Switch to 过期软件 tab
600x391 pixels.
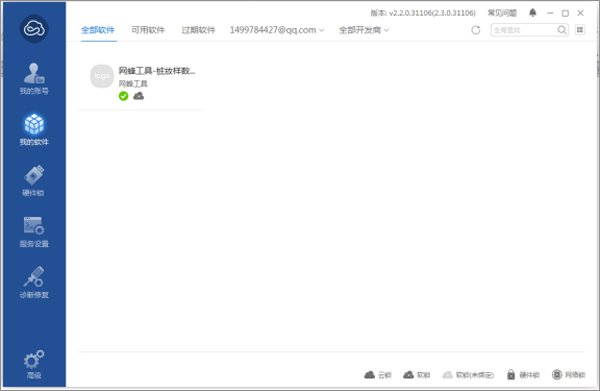(x=198, y=30)
